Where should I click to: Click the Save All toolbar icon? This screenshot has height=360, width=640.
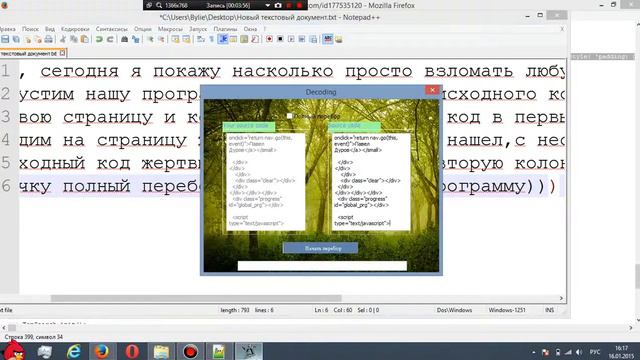16,39
